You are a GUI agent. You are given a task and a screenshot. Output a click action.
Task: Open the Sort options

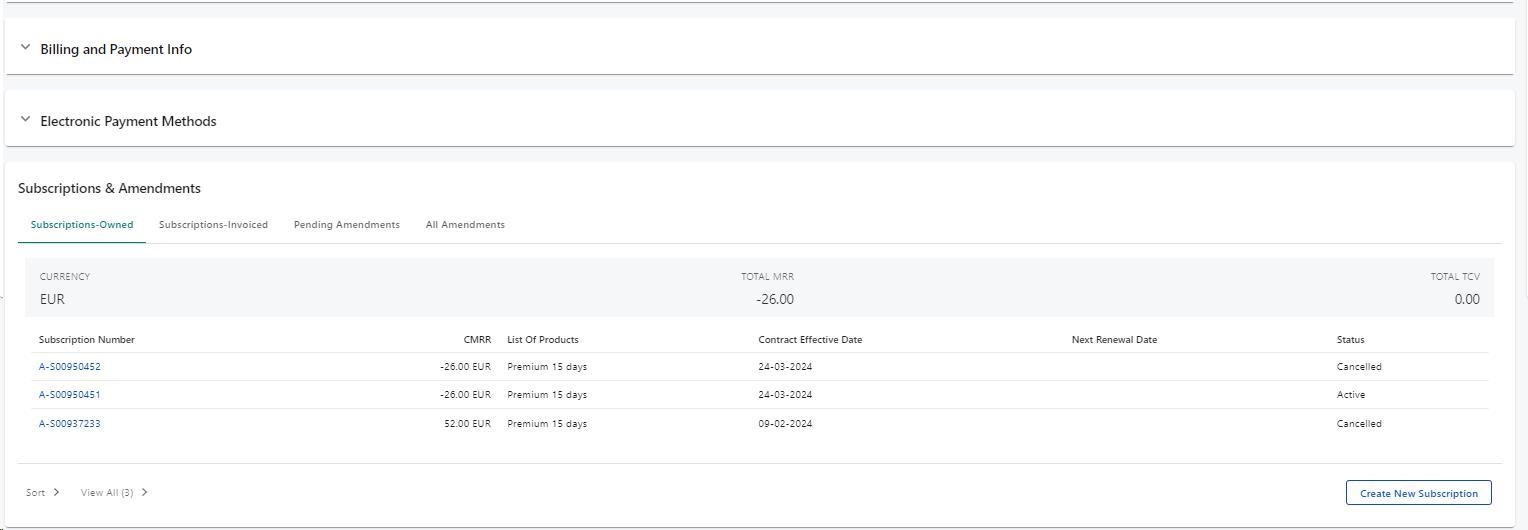36,493
